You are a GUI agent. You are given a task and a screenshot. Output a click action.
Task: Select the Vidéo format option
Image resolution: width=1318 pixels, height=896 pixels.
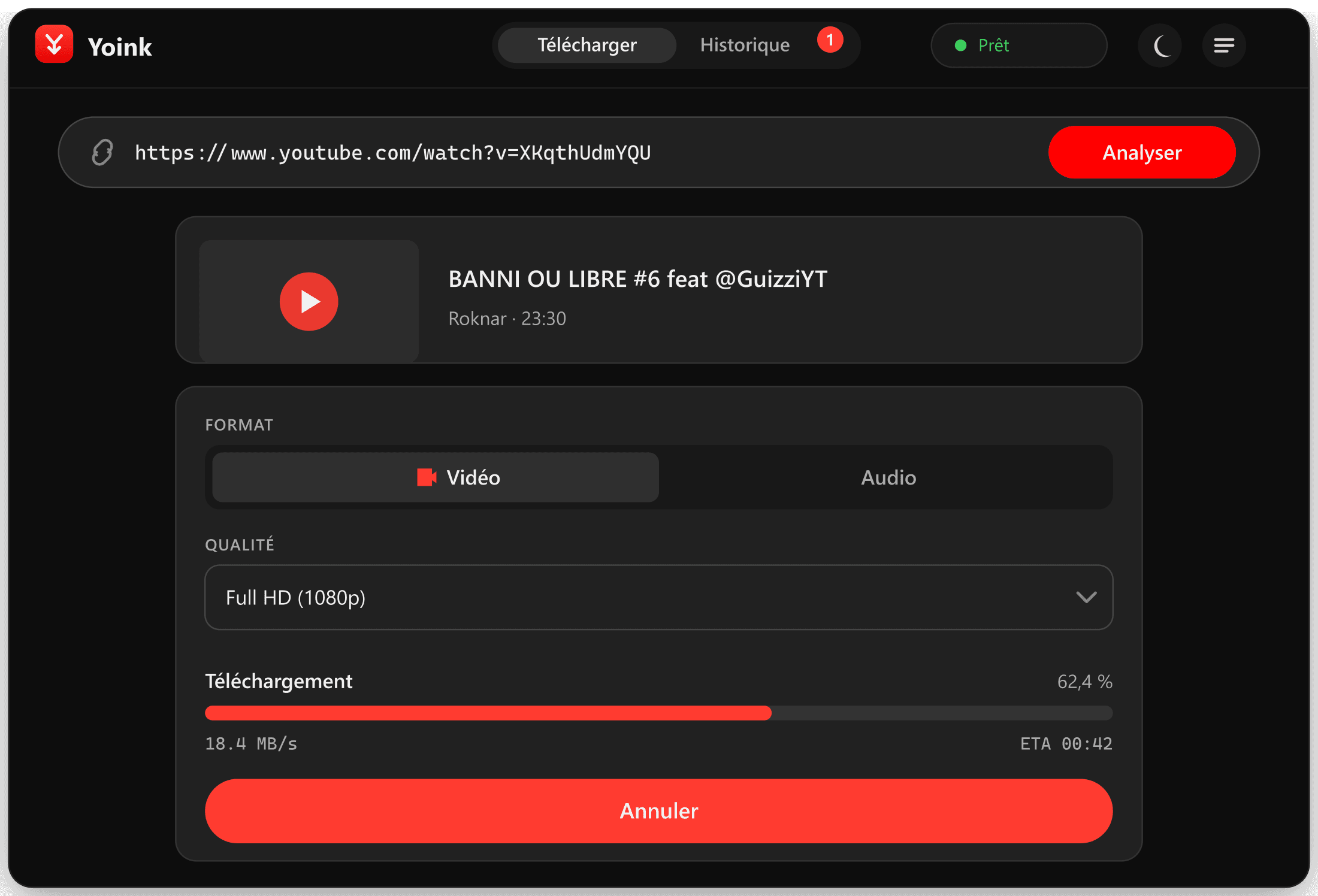click(436, 477)
